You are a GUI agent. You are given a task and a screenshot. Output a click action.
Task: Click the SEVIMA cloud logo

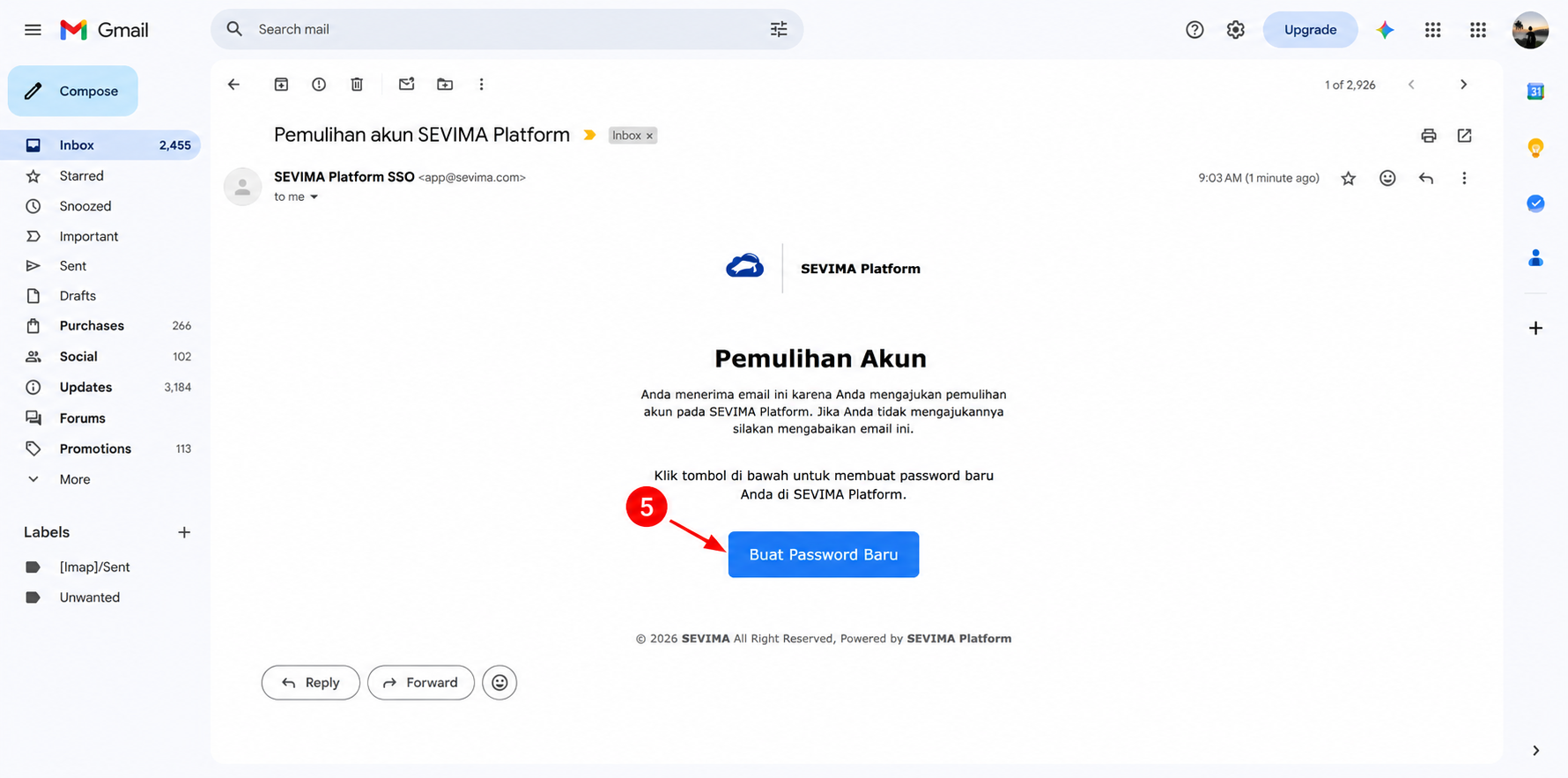(745, 266)
